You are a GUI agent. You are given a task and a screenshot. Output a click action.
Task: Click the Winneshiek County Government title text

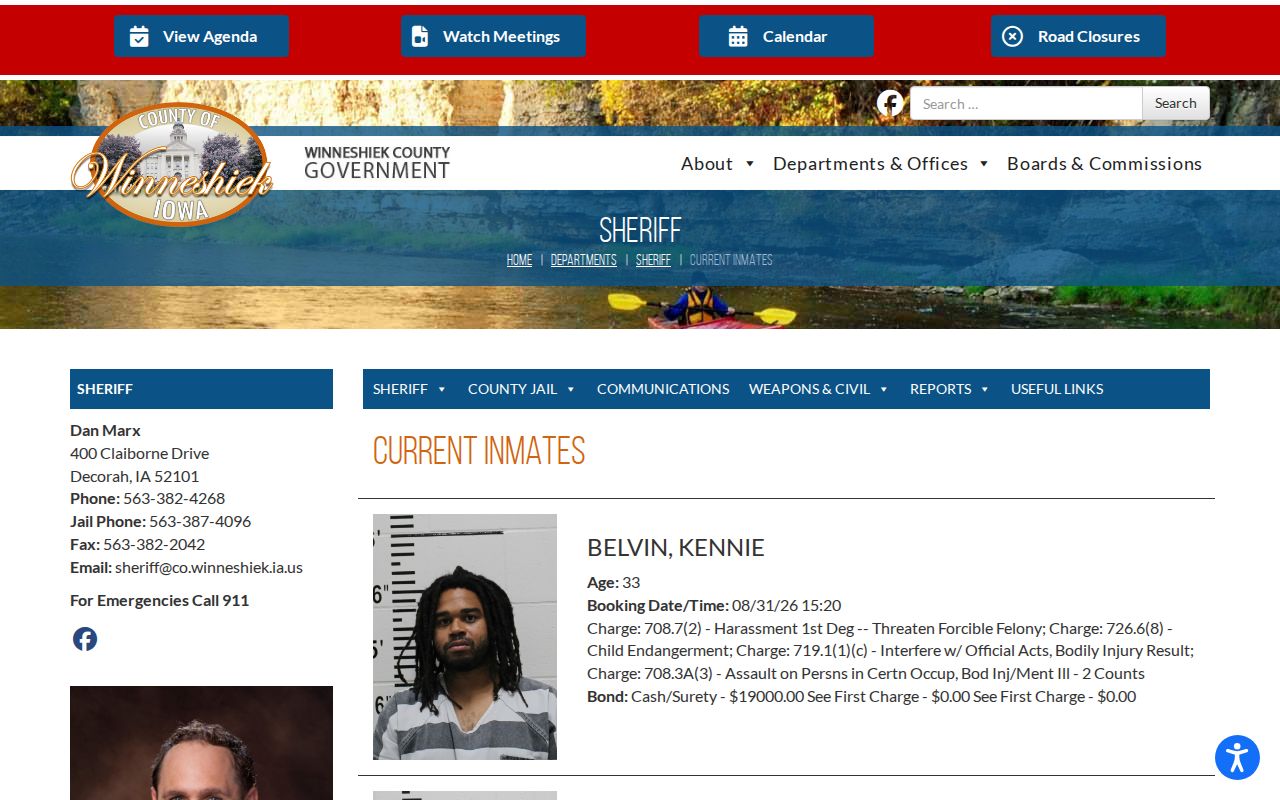pyautogui.click(x=377, y=163)
